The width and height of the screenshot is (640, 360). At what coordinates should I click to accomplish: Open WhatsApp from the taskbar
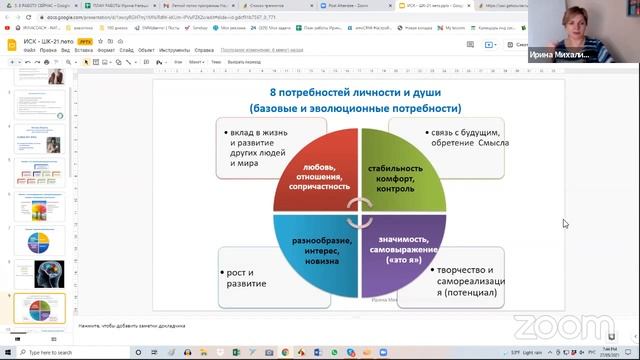coord(334,352)
